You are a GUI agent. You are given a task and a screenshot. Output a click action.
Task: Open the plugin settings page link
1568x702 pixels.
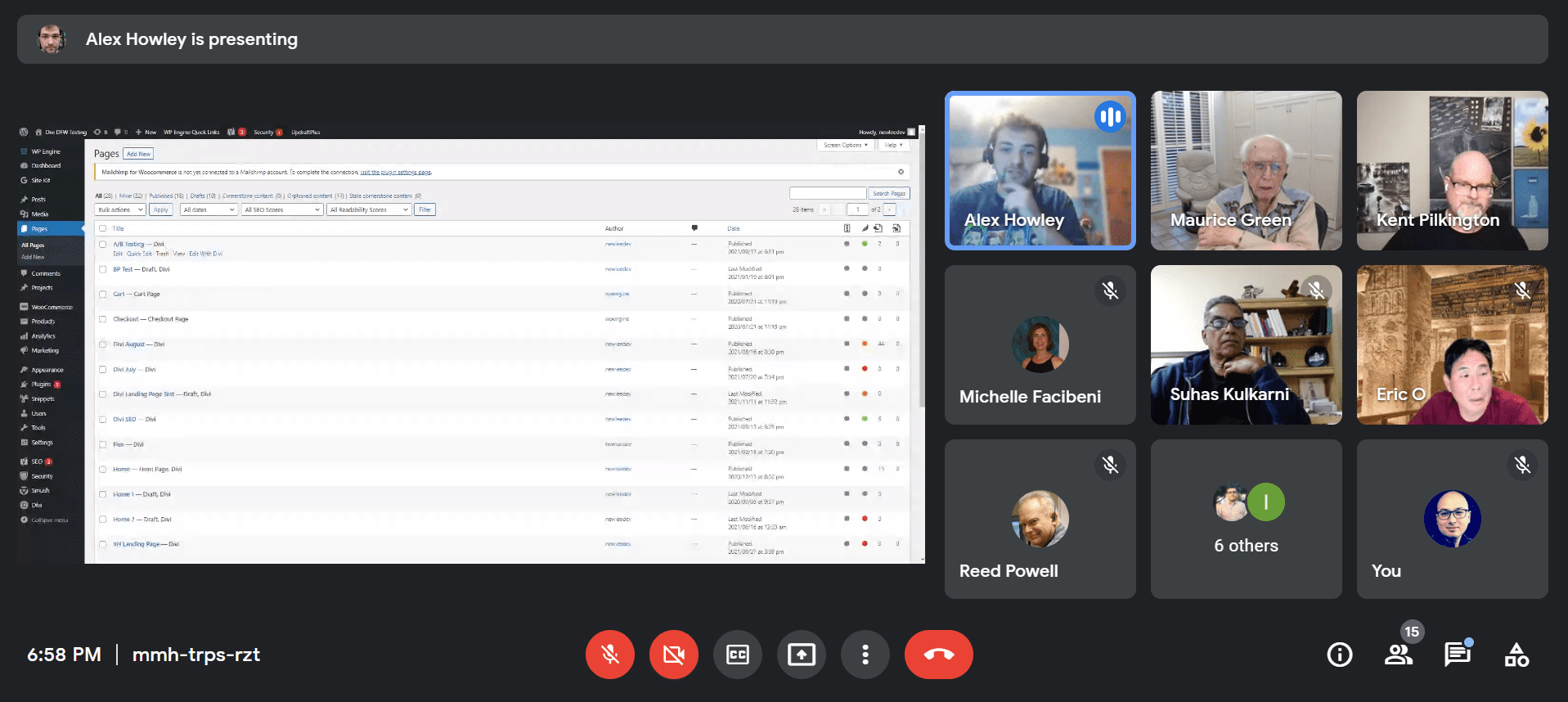(x=396, y=173)
